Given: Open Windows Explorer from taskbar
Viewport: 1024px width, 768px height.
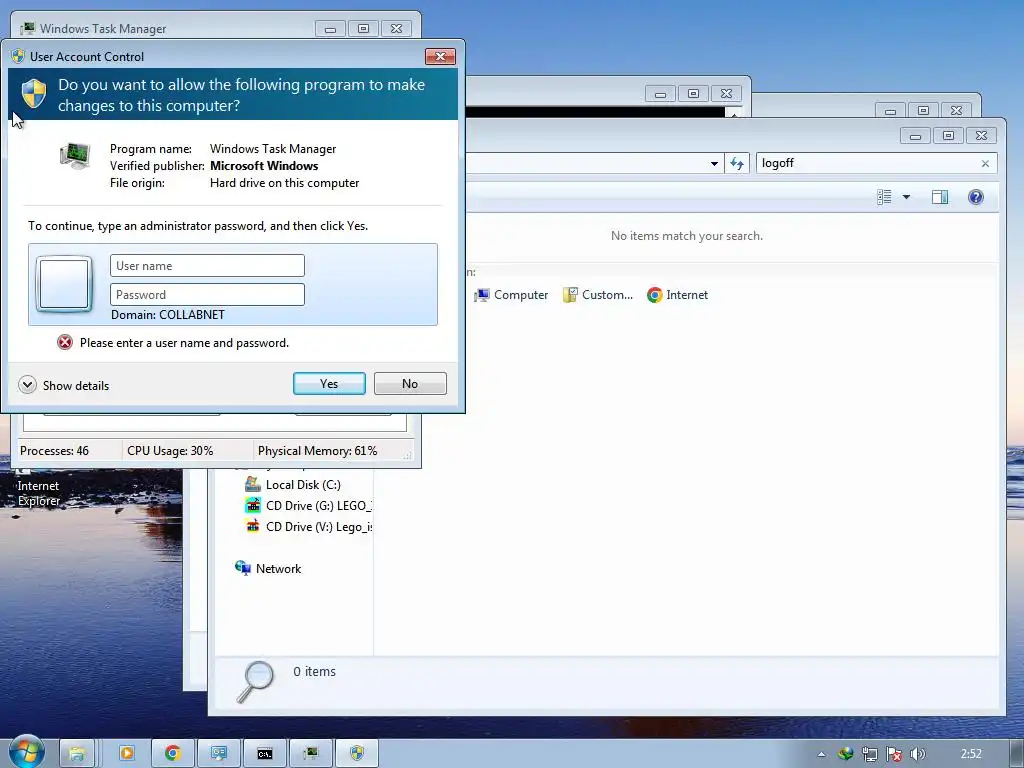Looking at the screenshot, I should pyautogui.click(x=77, y=754).
